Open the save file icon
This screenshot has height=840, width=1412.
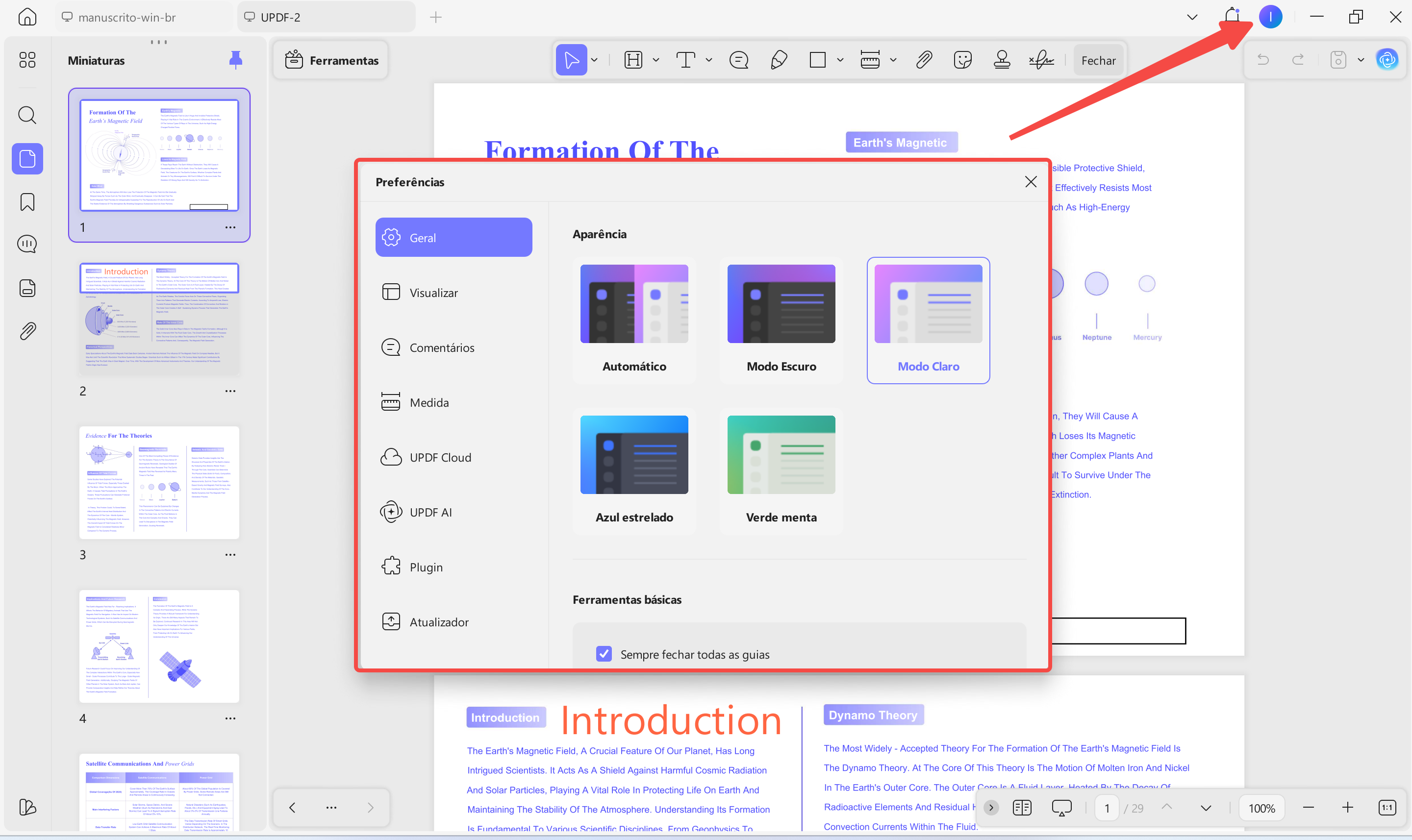[1338, 60]
